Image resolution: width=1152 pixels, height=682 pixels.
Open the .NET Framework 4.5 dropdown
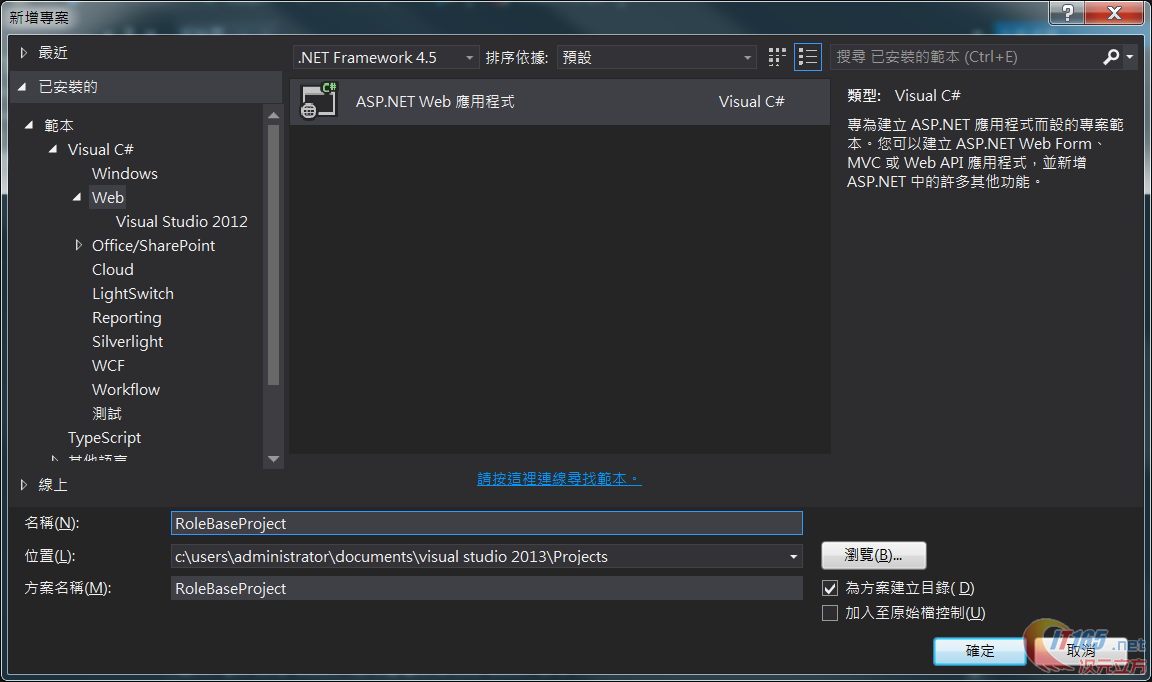[386, 57]
